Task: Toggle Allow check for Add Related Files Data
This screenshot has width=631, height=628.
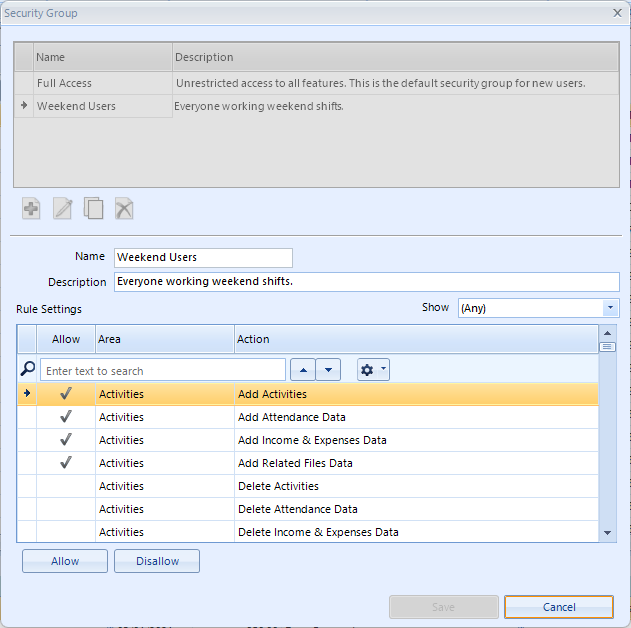Action: pyautogui.click(x=66, y=463)
